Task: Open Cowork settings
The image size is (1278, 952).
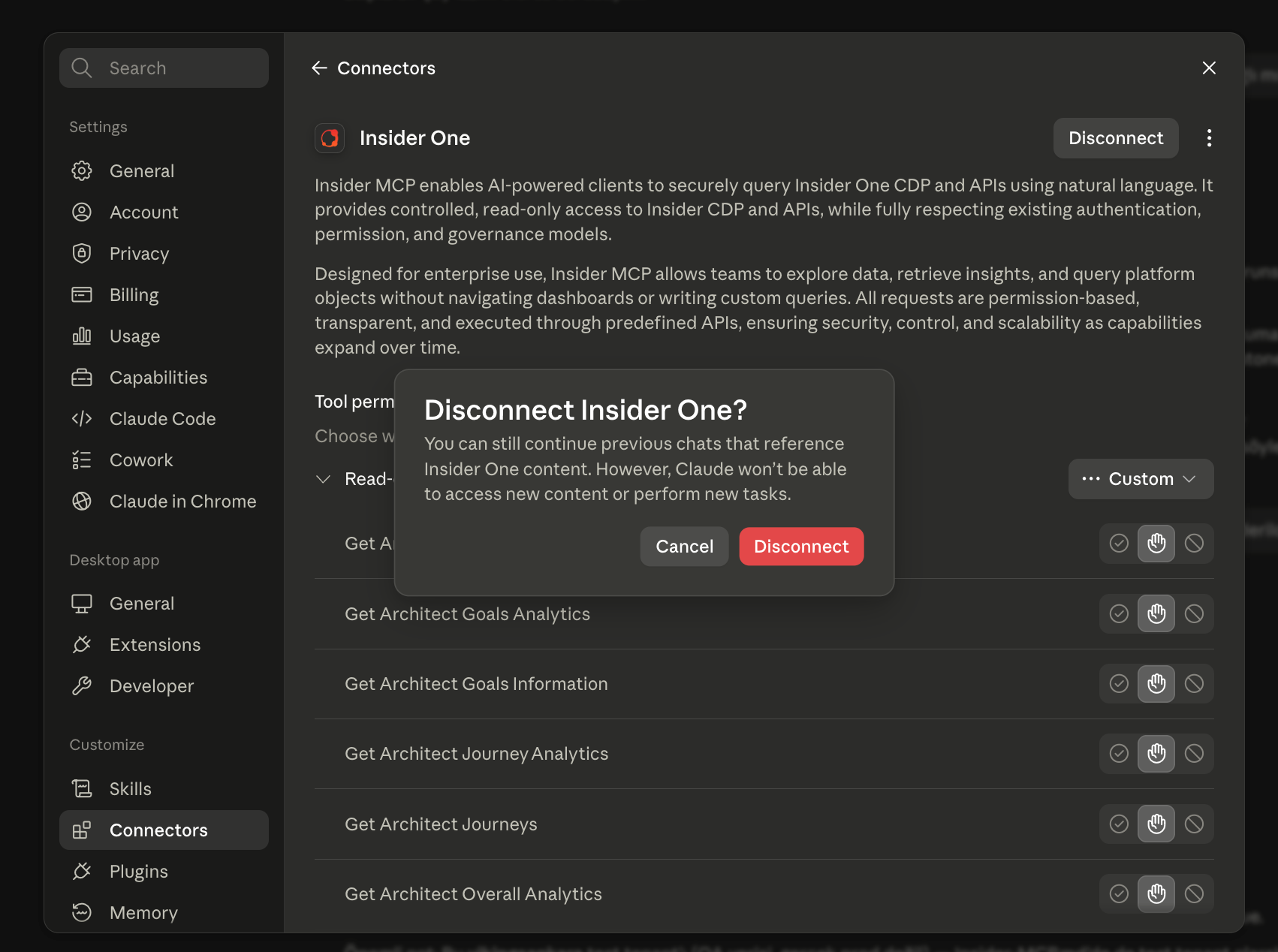Action: 164,460
